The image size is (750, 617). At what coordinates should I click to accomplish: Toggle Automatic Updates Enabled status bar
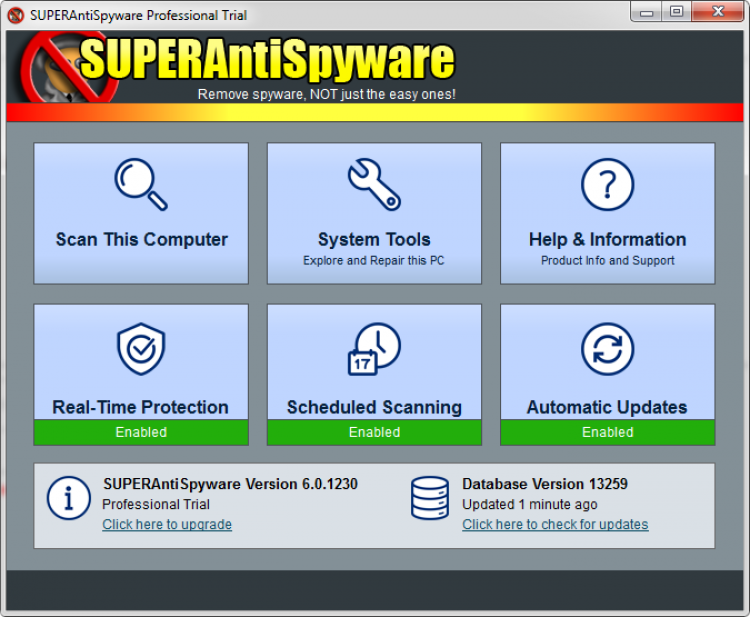607,432
